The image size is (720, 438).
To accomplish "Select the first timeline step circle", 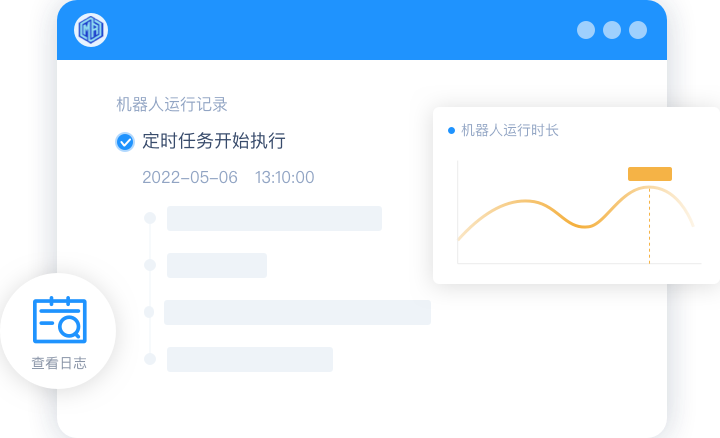I will coord(150,218).
